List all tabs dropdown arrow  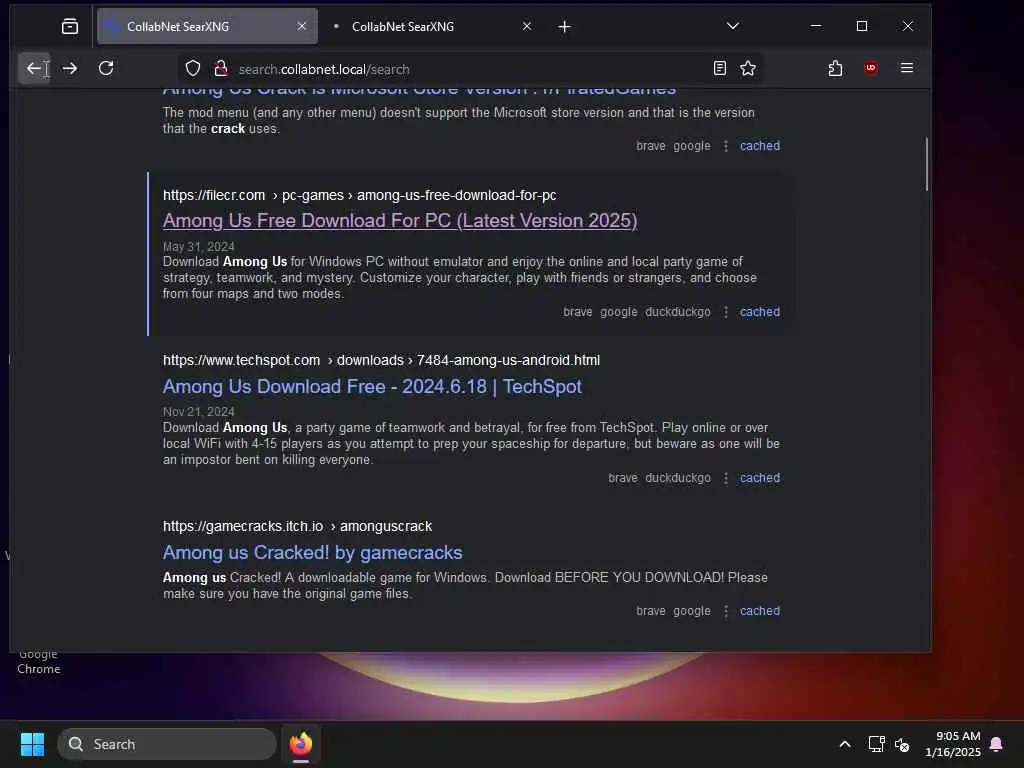(733, 26)
